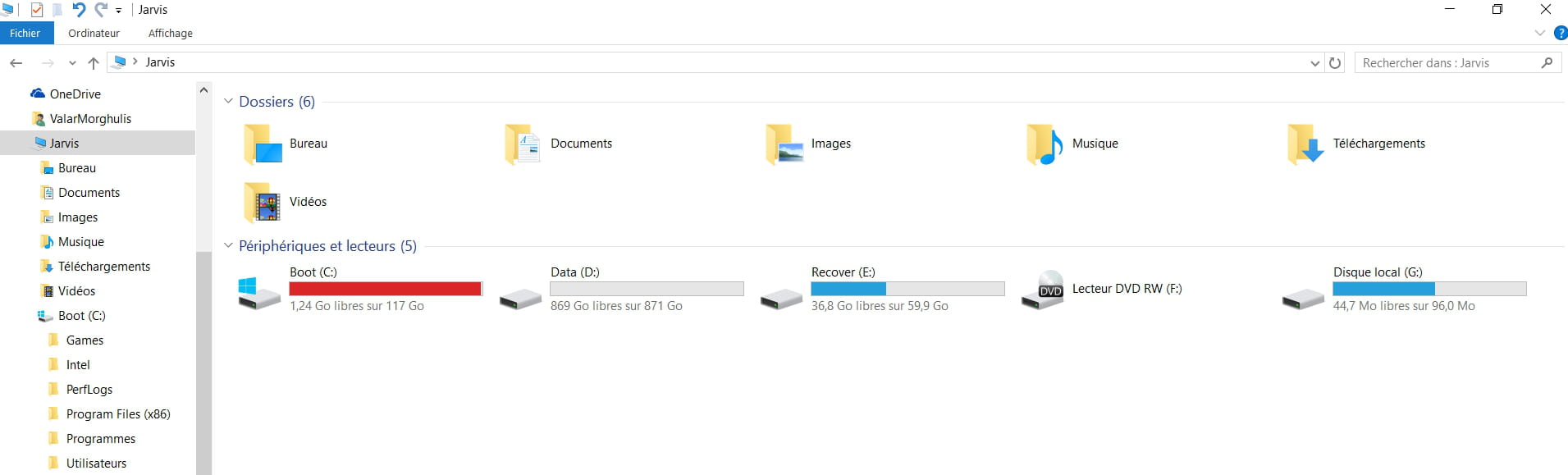
Task: Click the Recover (E:) usage bar
Action: tap(907, 289)
